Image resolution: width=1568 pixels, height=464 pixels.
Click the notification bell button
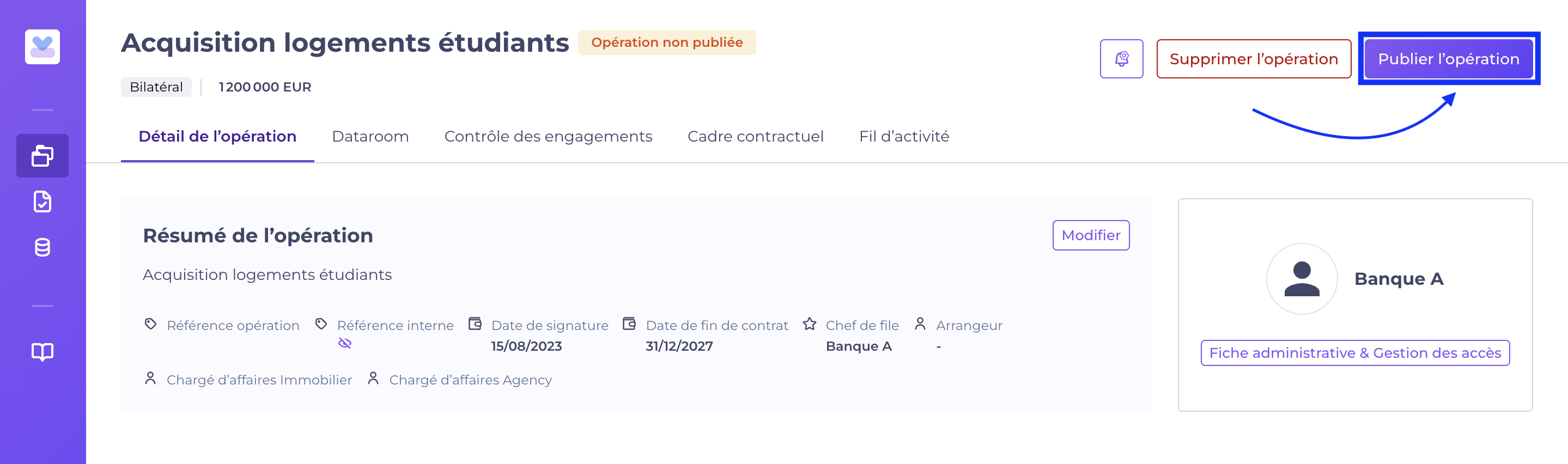click(x=1121, y=59)
